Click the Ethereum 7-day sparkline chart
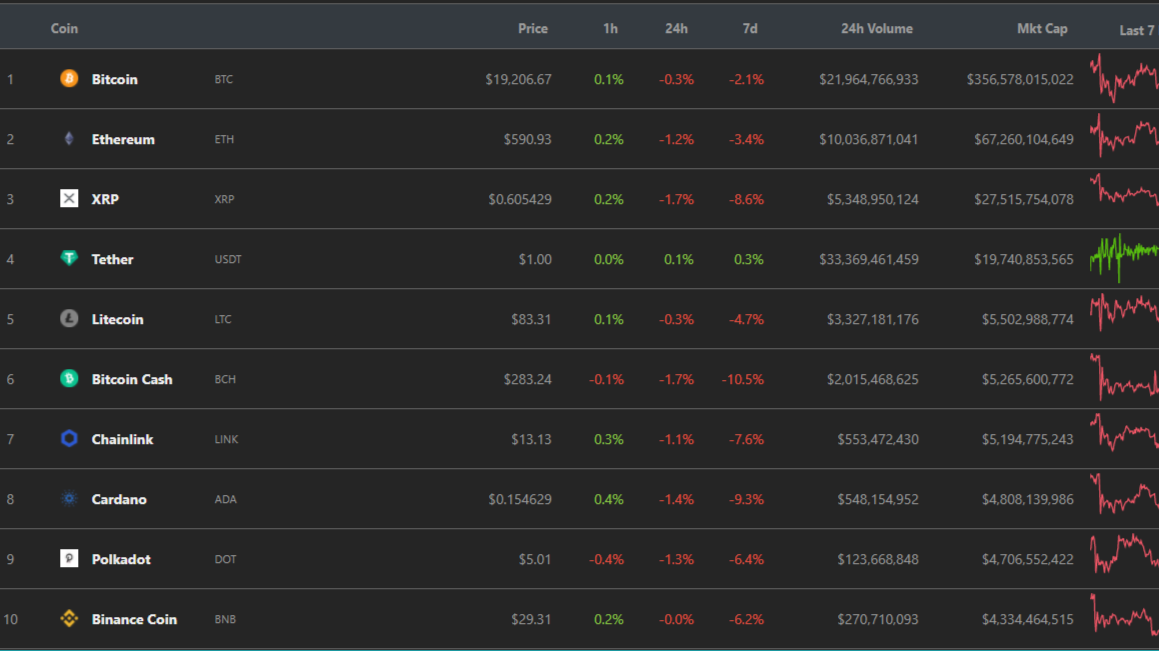Screen dimensions: 1159x651 pos(1124,136)
